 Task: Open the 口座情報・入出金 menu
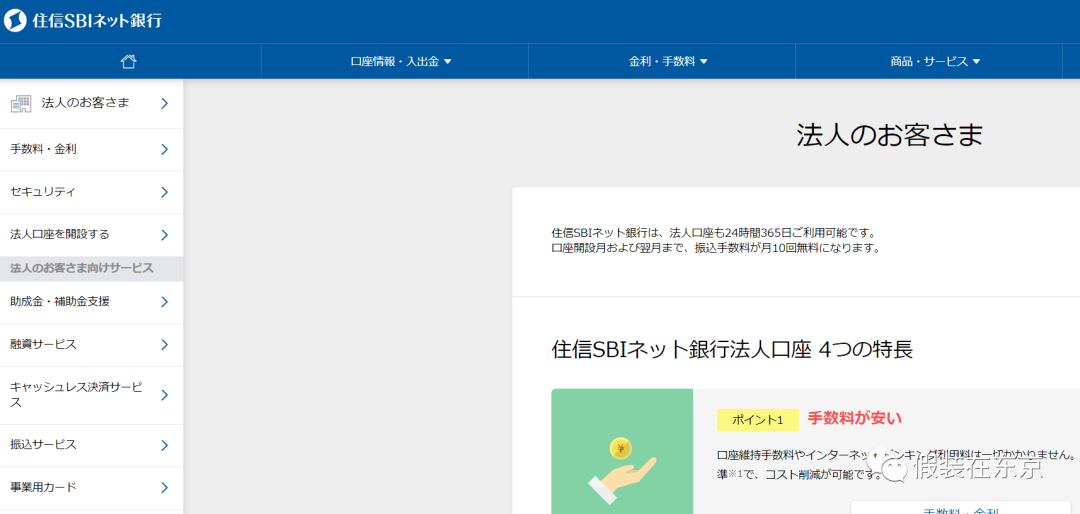click(x=401, y=61)
